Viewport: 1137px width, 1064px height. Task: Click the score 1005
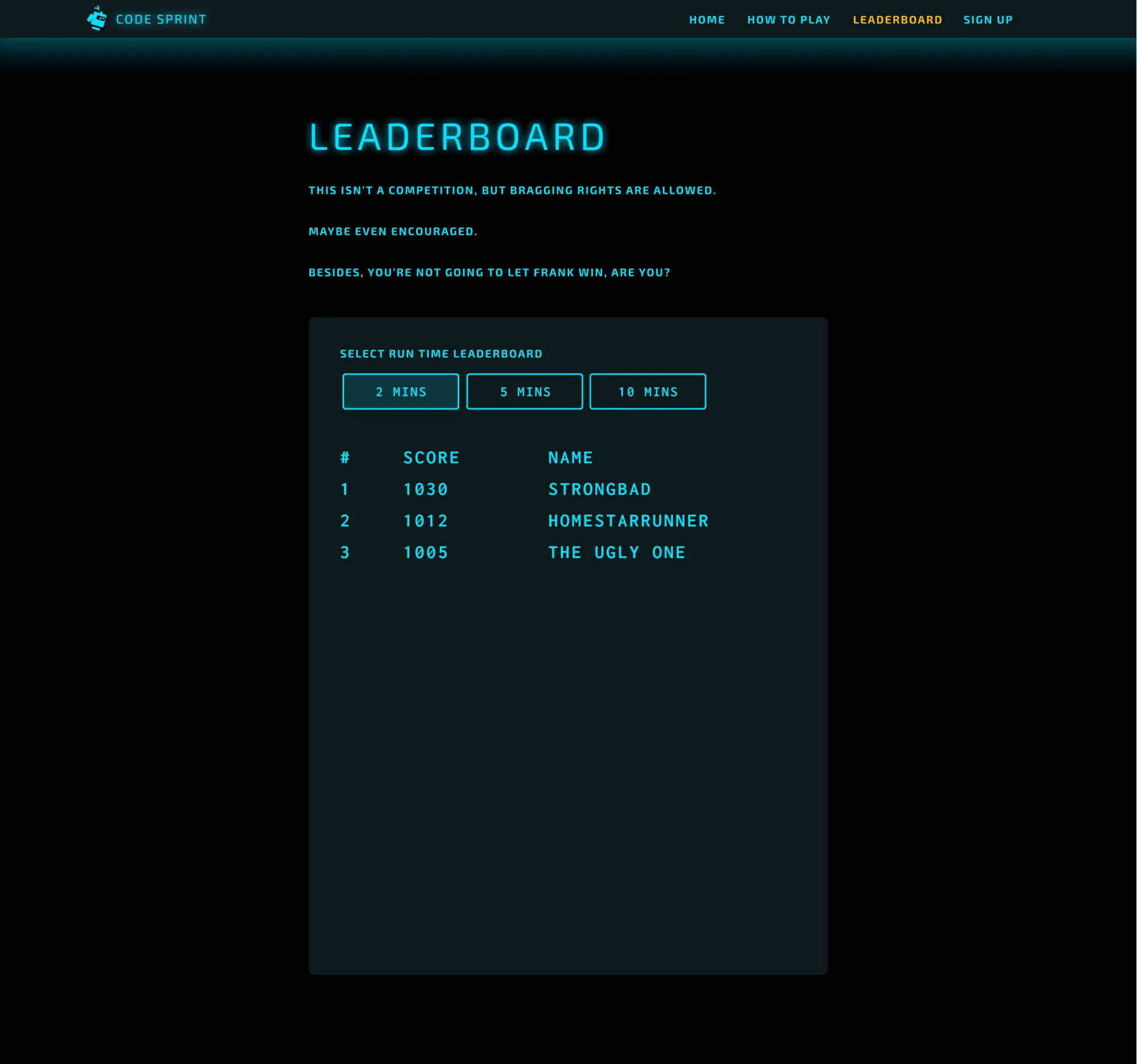click(425, 552)
